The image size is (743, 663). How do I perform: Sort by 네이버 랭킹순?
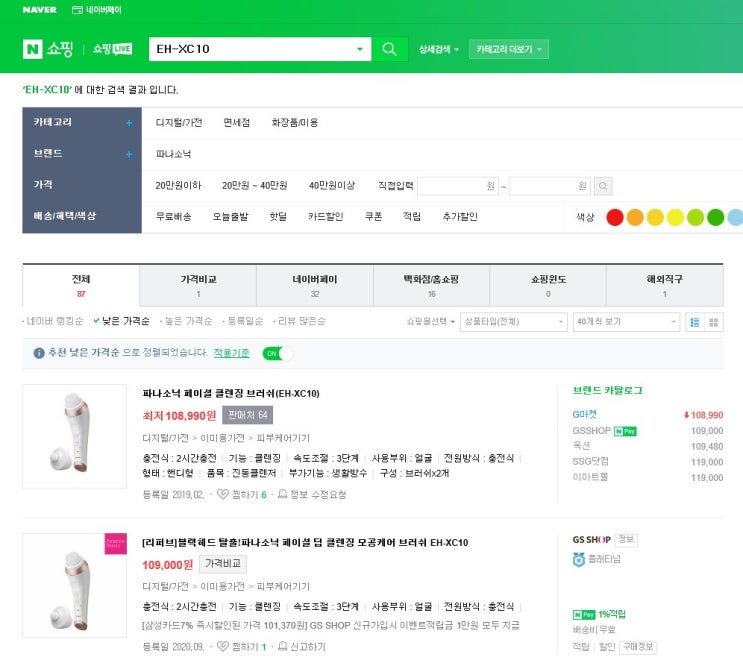(x=53, y=321)
